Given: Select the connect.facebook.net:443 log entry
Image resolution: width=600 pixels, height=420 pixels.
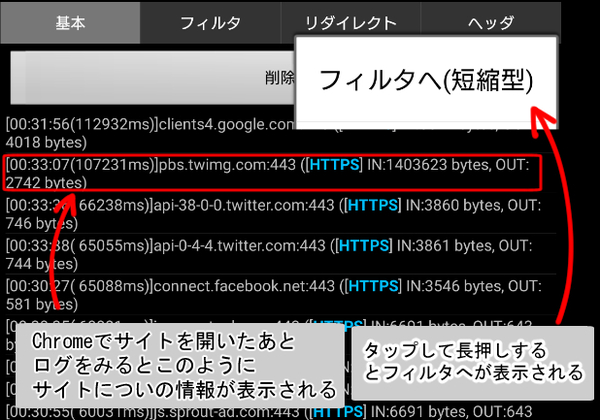Looking at the screenshot, I should point(280,295).
